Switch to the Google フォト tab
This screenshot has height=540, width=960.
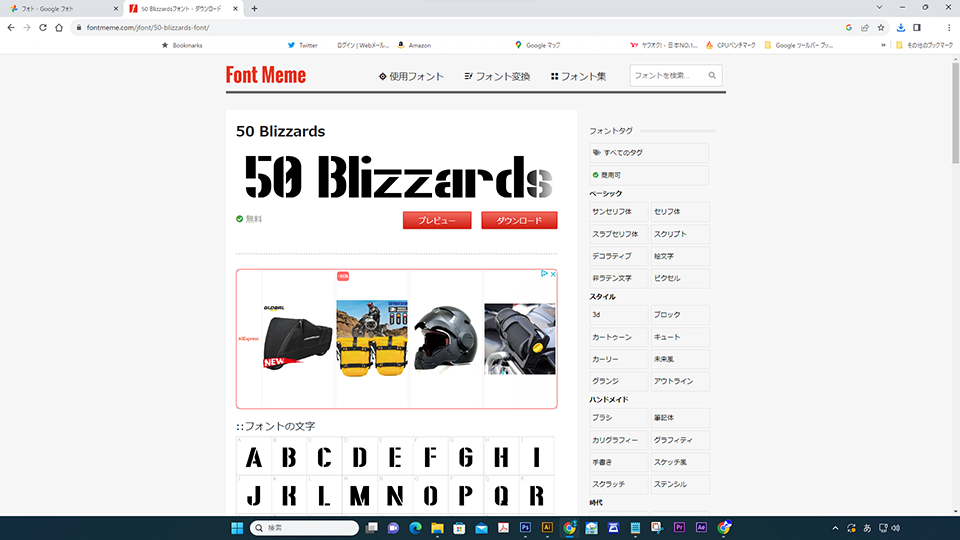(58, 8)
